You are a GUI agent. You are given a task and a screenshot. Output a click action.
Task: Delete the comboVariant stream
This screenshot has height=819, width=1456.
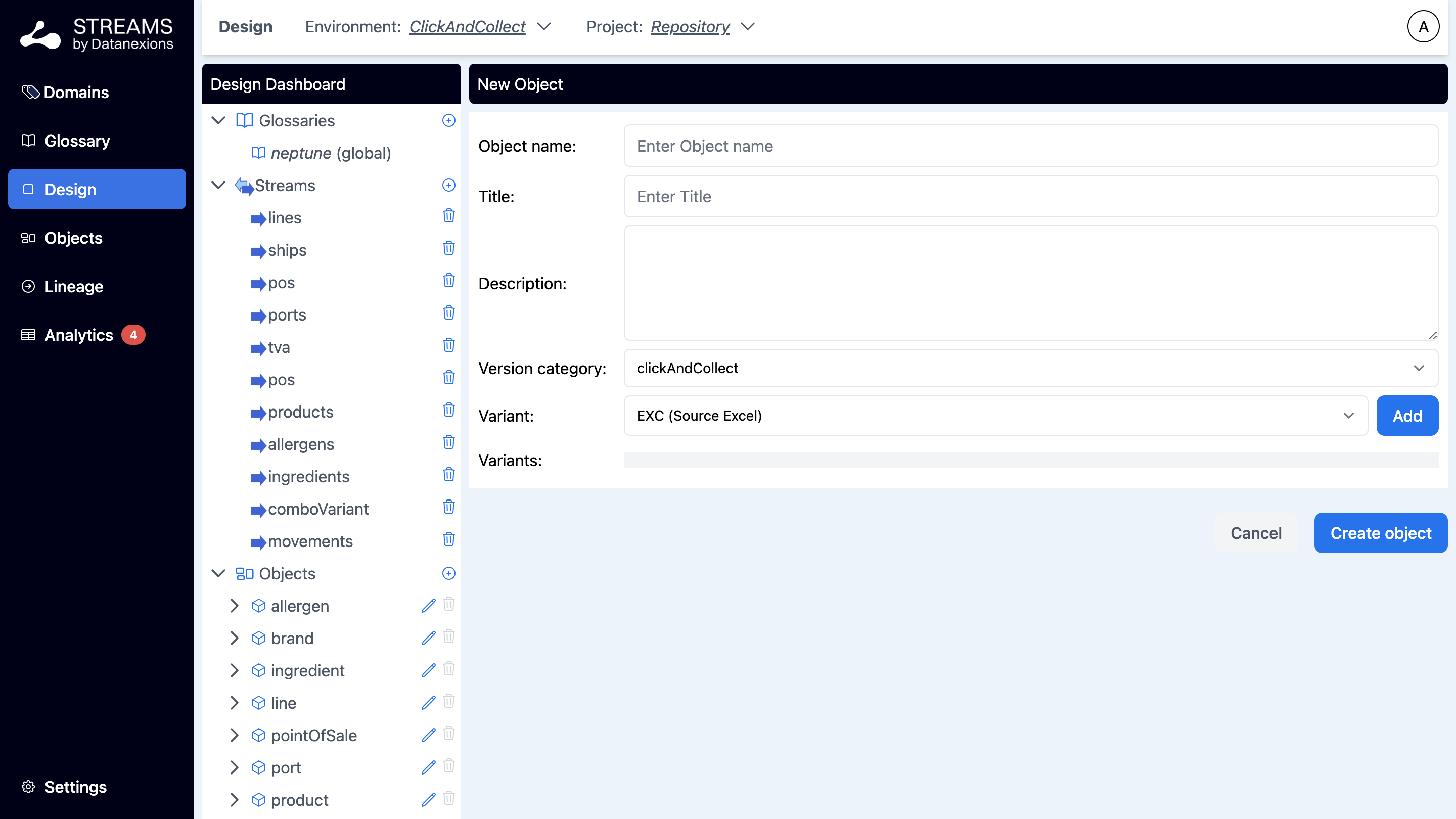(x=448, y=508)
